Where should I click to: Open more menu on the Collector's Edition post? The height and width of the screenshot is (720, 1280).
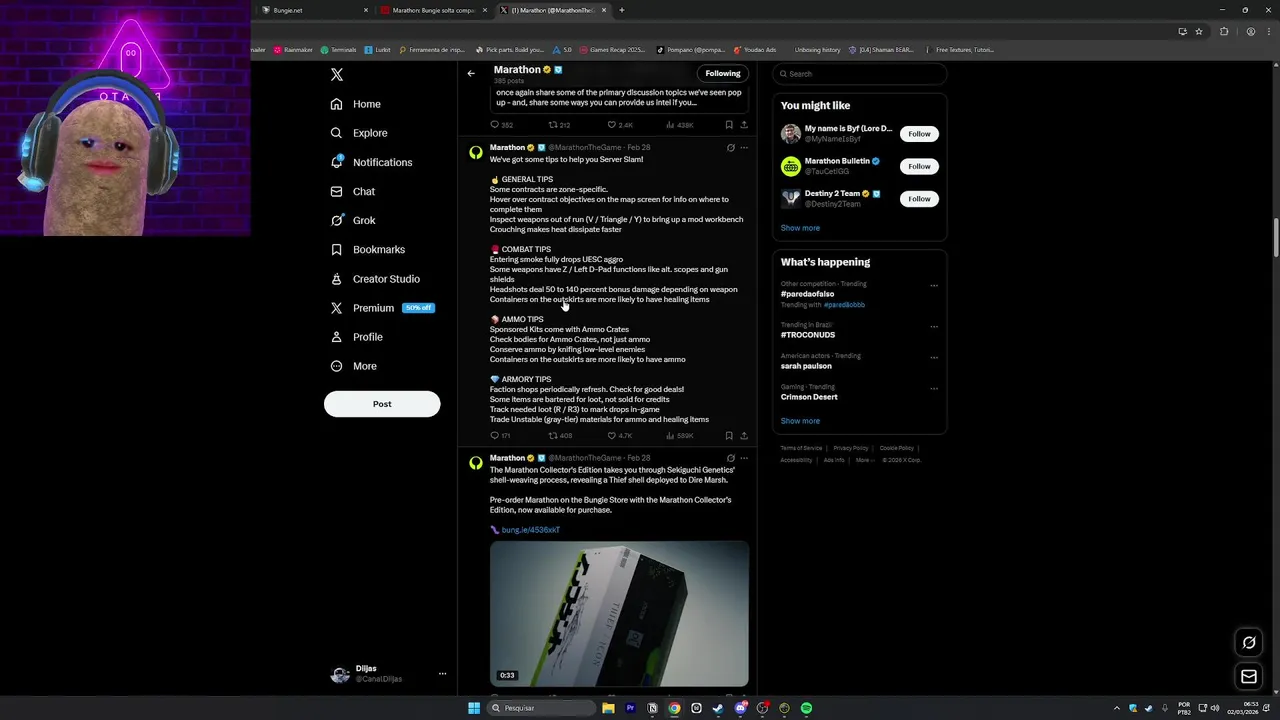click(x=744, y=458)
